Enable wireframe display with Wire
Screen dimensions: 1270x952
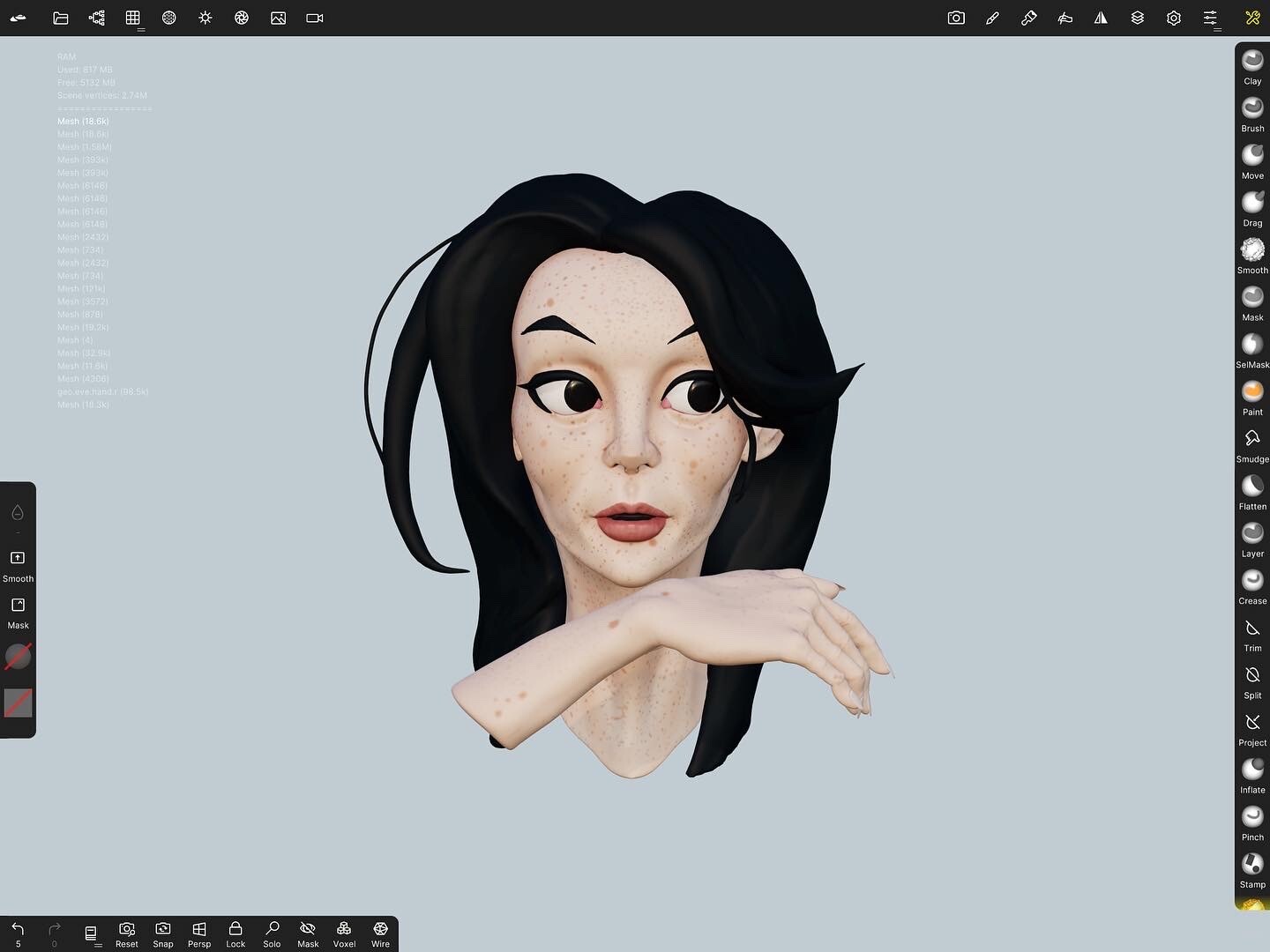[379, 933]
